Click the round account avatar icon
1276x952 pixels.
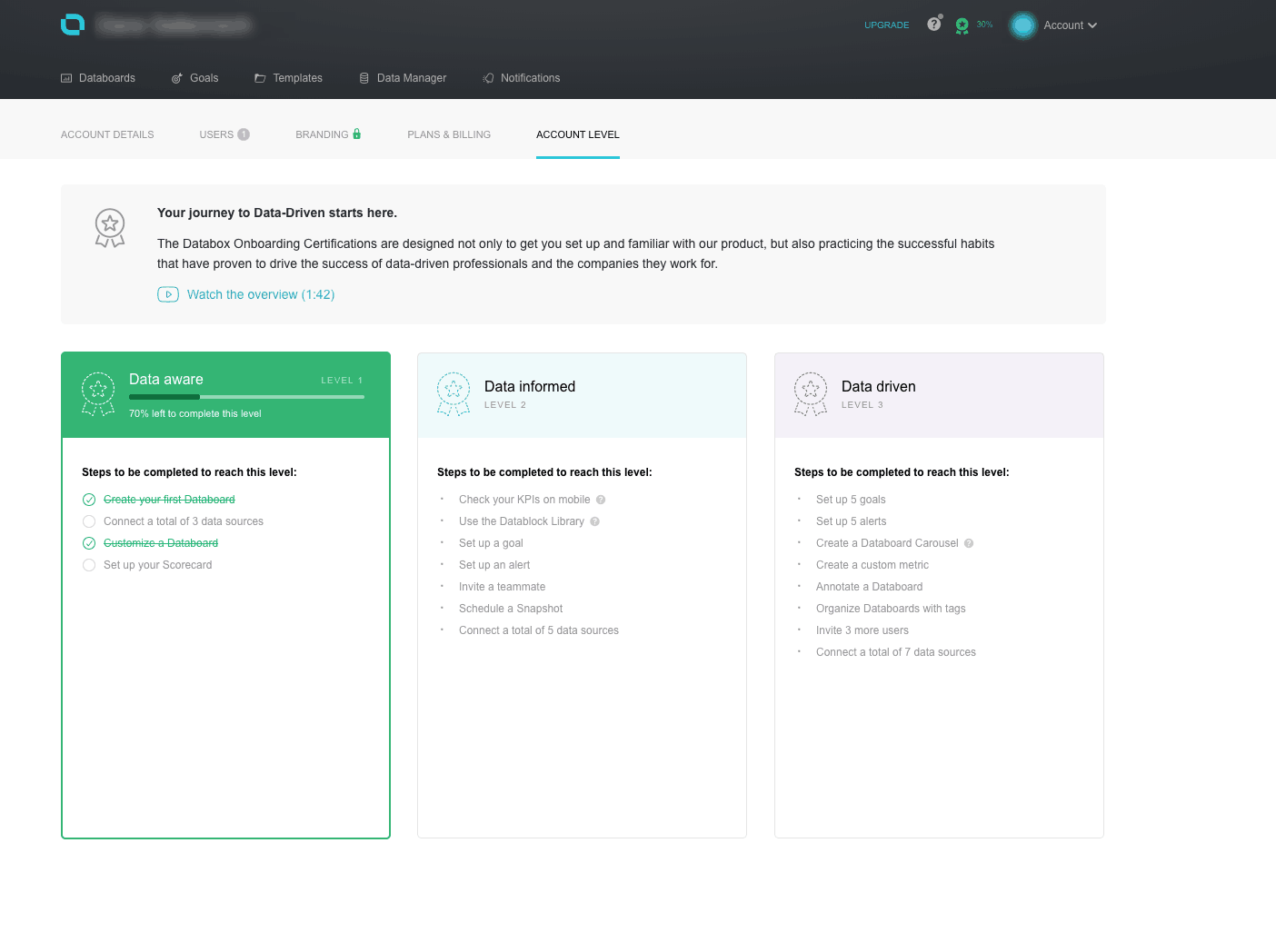pyautogui.click(x=1022, y=25)
